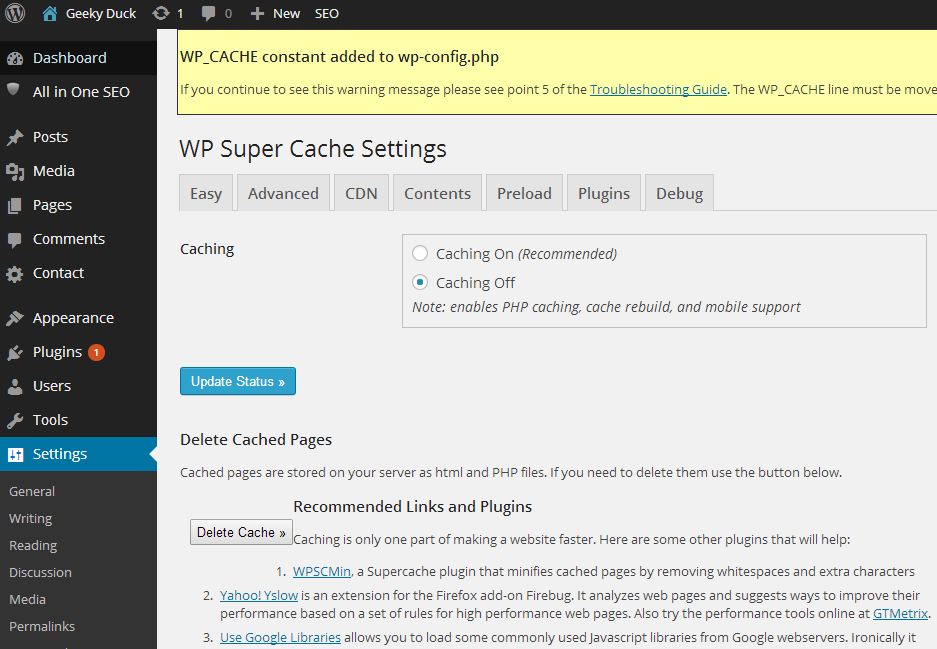Open the Preload tab
This screenshot has height=649, width=937.
point(525,193)
